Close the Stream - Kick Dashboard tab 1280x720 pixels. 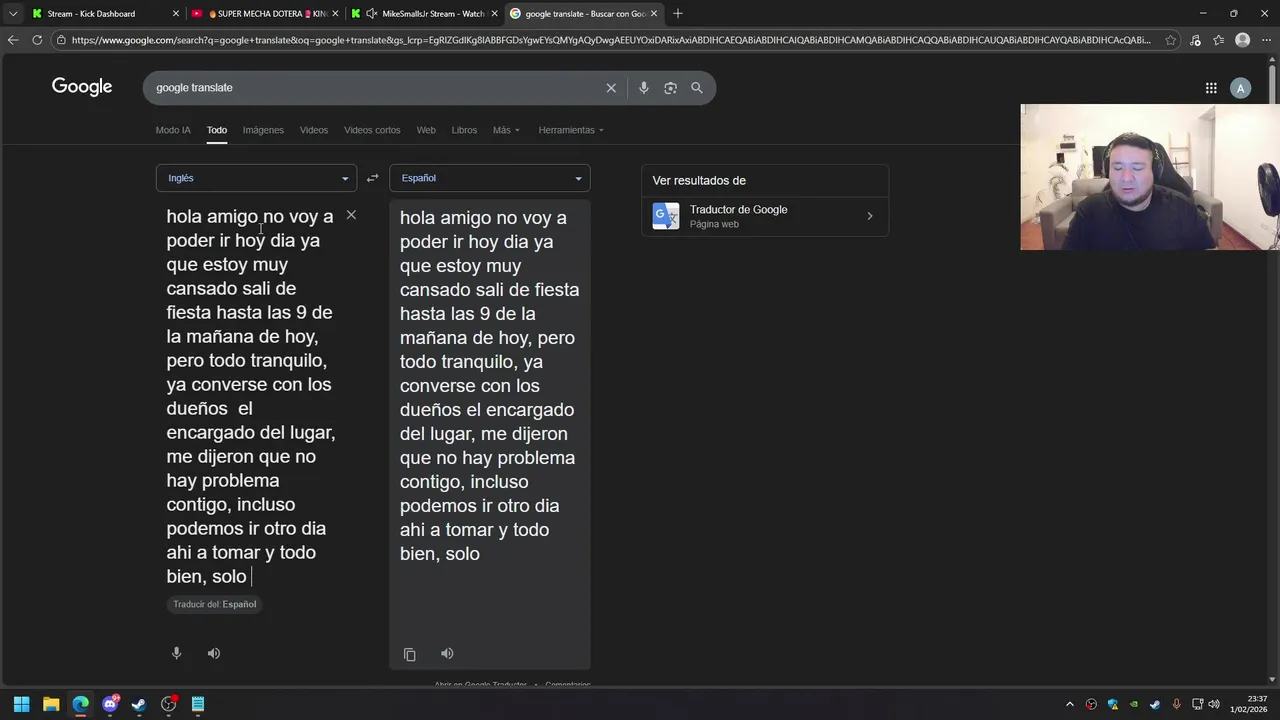point(176,14)
